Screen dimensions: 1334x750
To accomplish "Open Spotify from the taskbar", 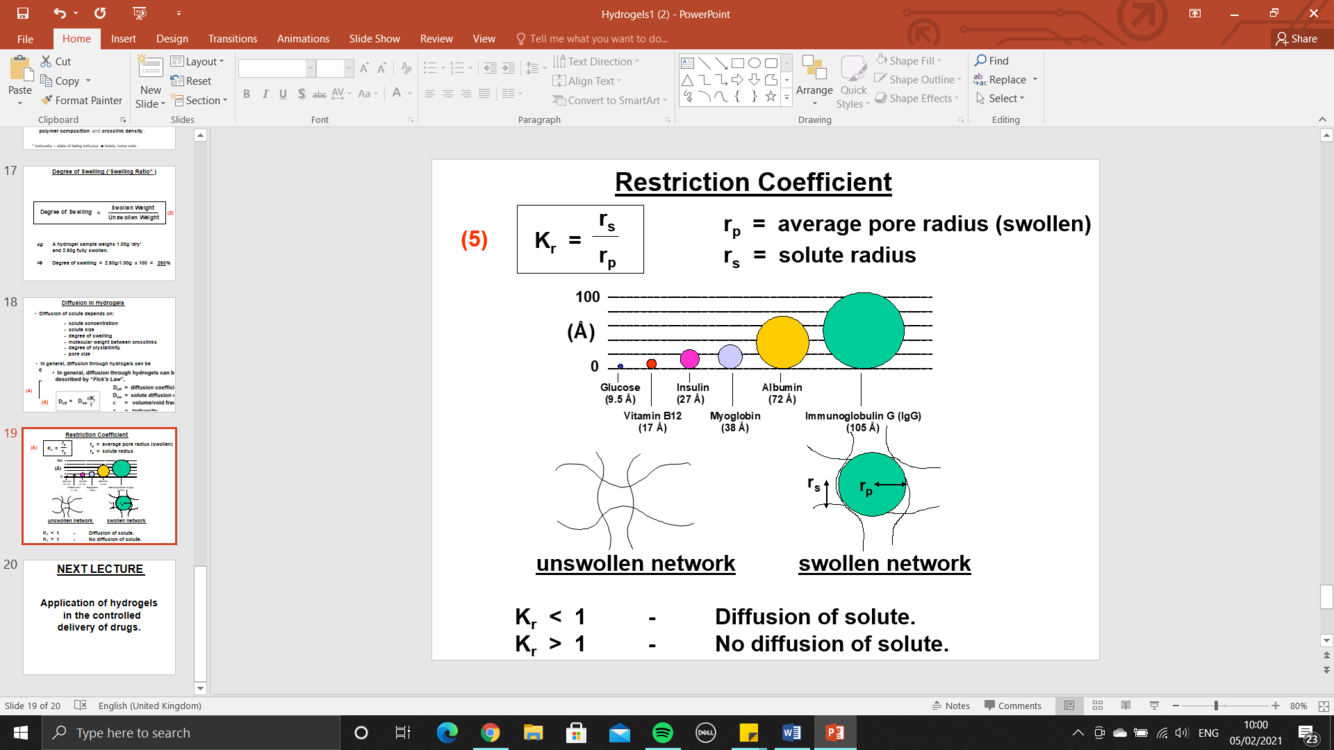I will click(662, 733).
